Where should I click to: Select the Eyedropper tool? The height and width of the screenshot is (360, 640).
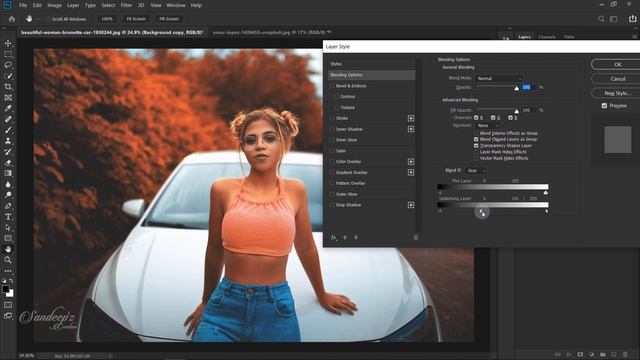point(8,108)
